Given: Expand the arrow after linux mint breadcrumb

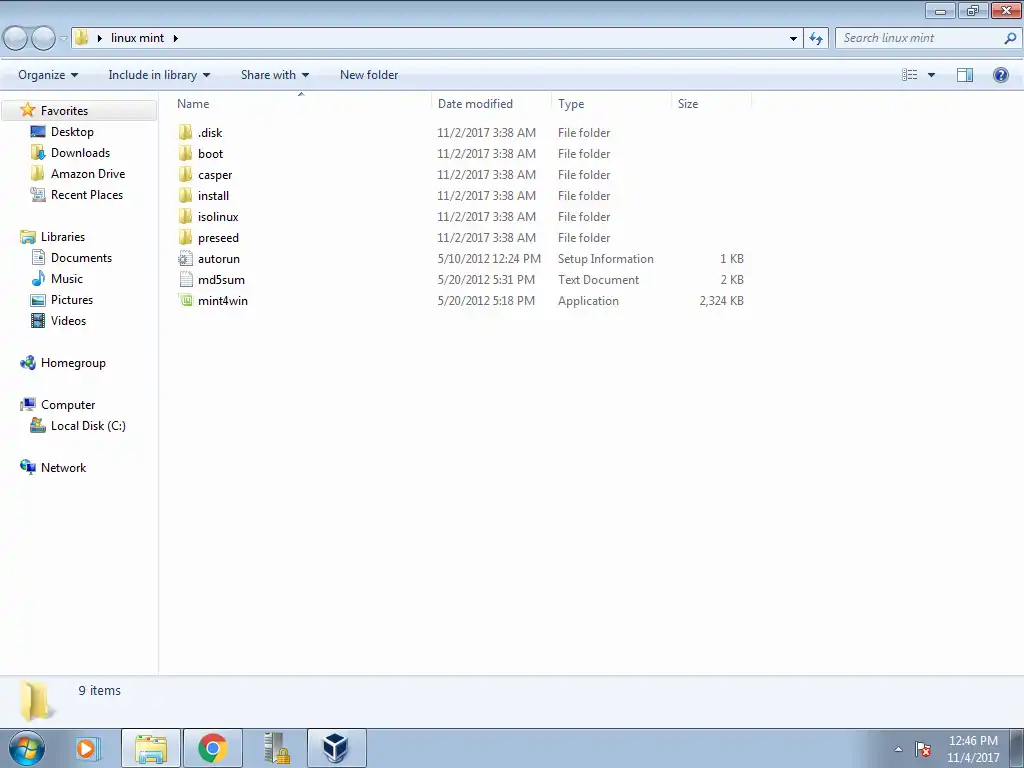Looking at the screenshot, I should pyautogui.click(x=176, y=39).
